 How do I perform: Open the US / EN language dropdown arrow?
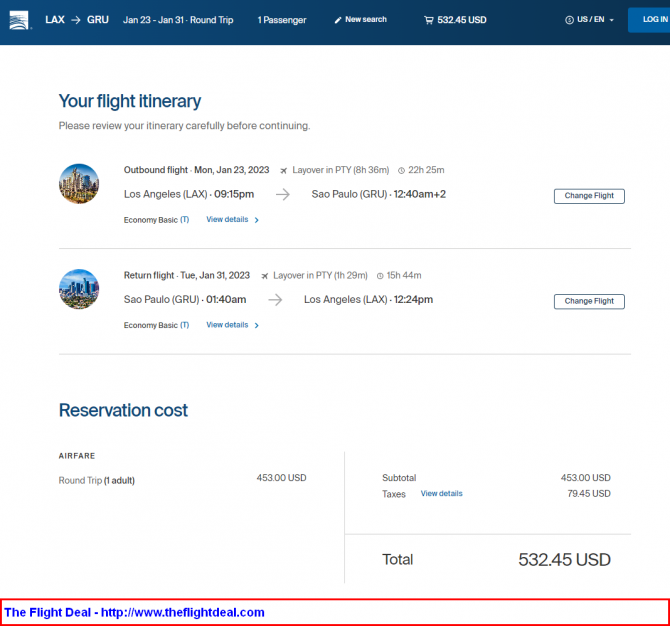(x=611, y=20)
